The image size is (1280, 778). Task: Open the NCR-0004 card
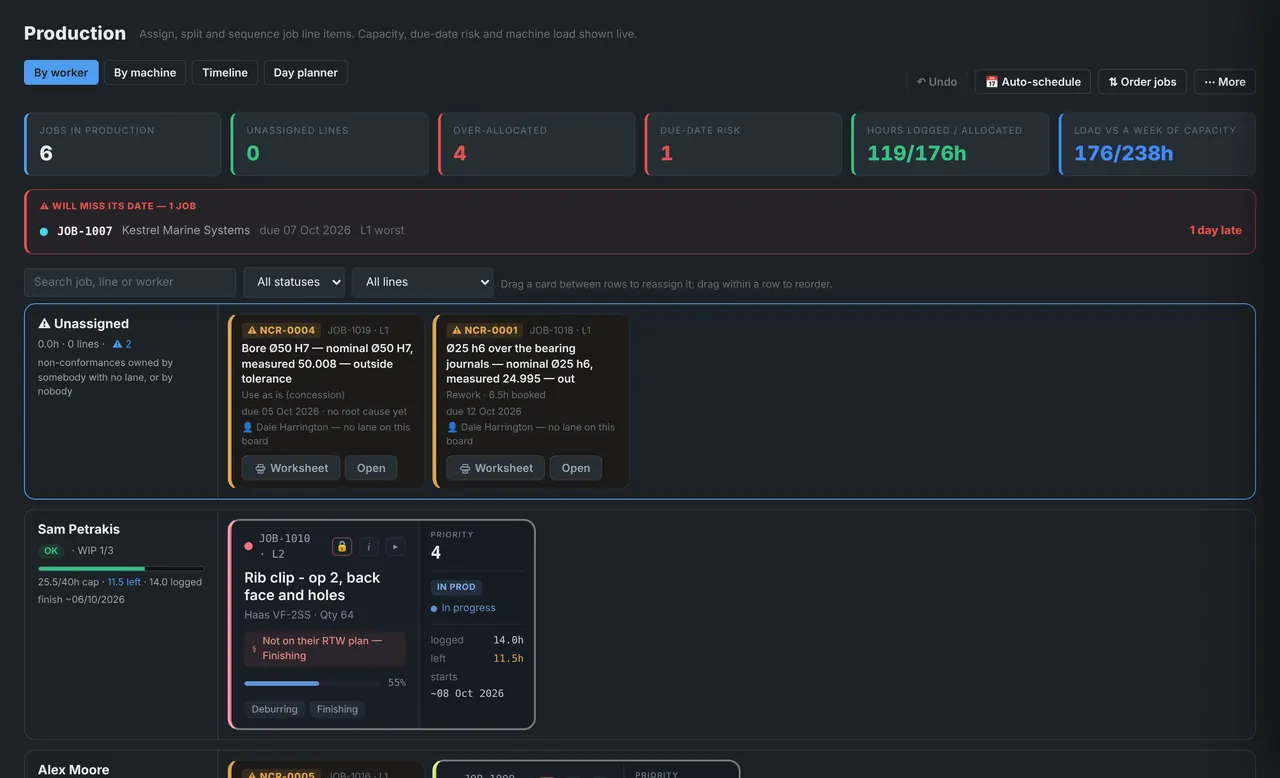[x=371, y=468]
